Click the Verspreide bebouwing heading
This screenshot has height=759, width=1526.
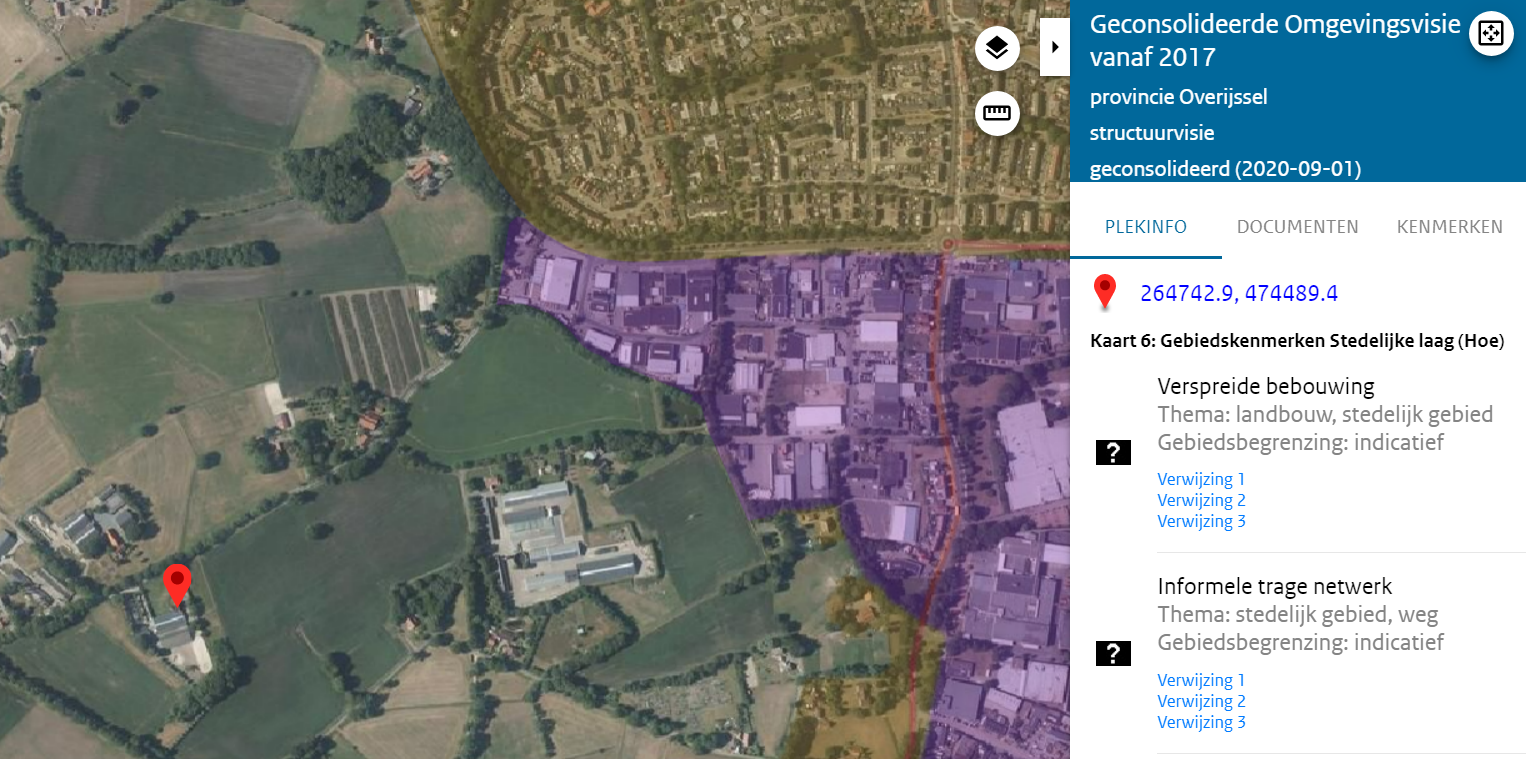coord(1265,386)
